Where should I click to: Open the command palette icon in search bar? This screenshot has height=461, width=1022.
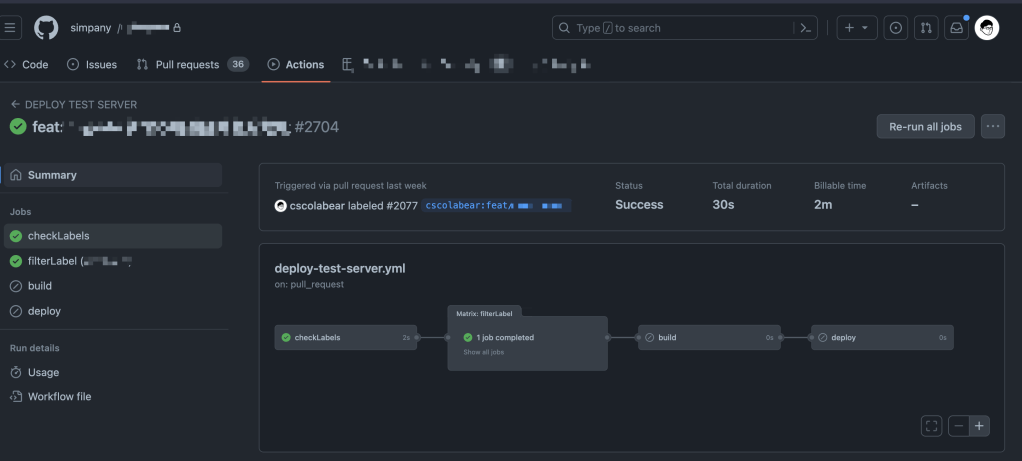pyautogui.click(x=806, y=28)
